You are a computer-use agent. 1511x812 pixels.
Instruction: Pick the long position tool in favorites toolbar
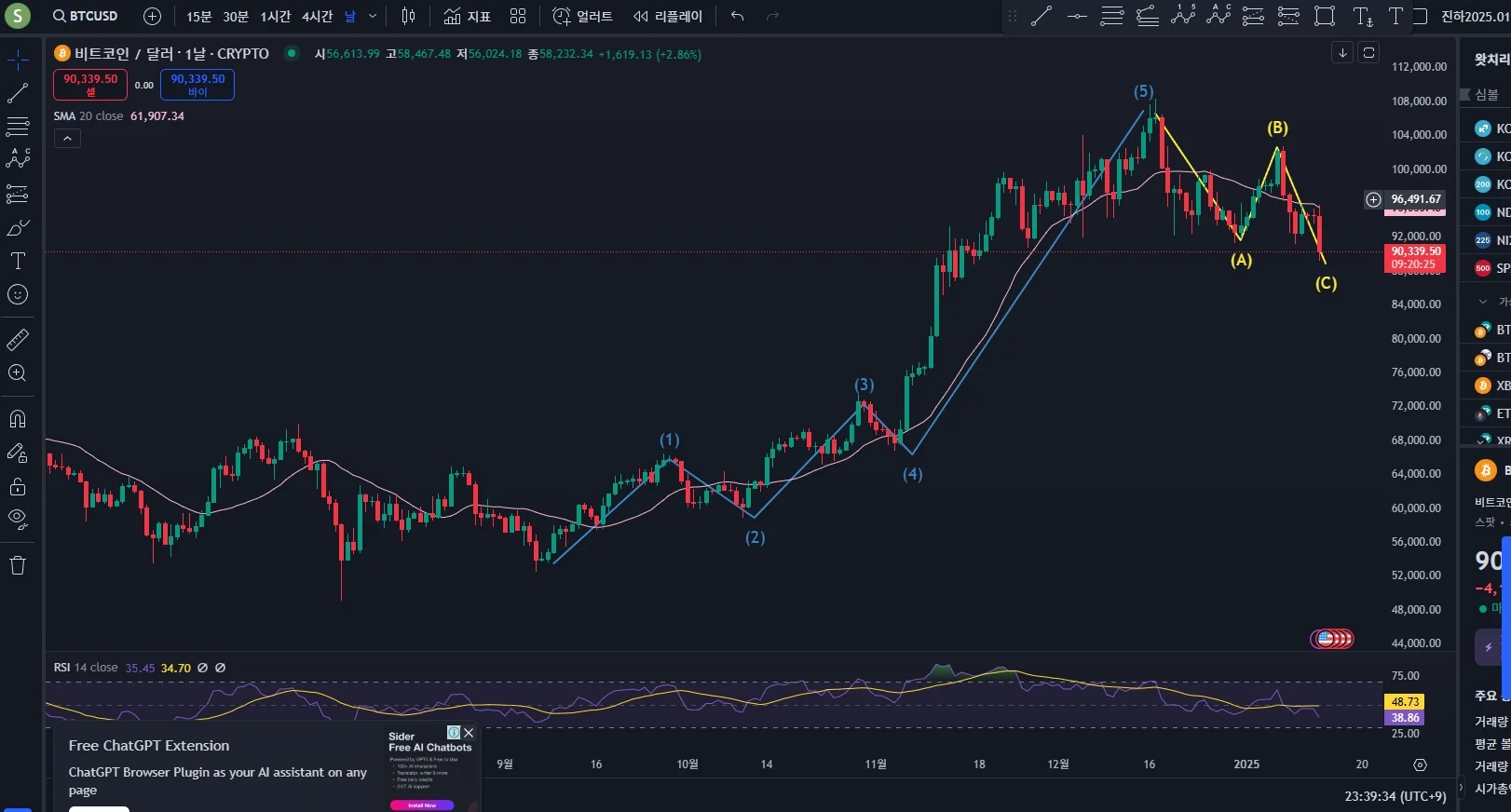pos(1254,16)
